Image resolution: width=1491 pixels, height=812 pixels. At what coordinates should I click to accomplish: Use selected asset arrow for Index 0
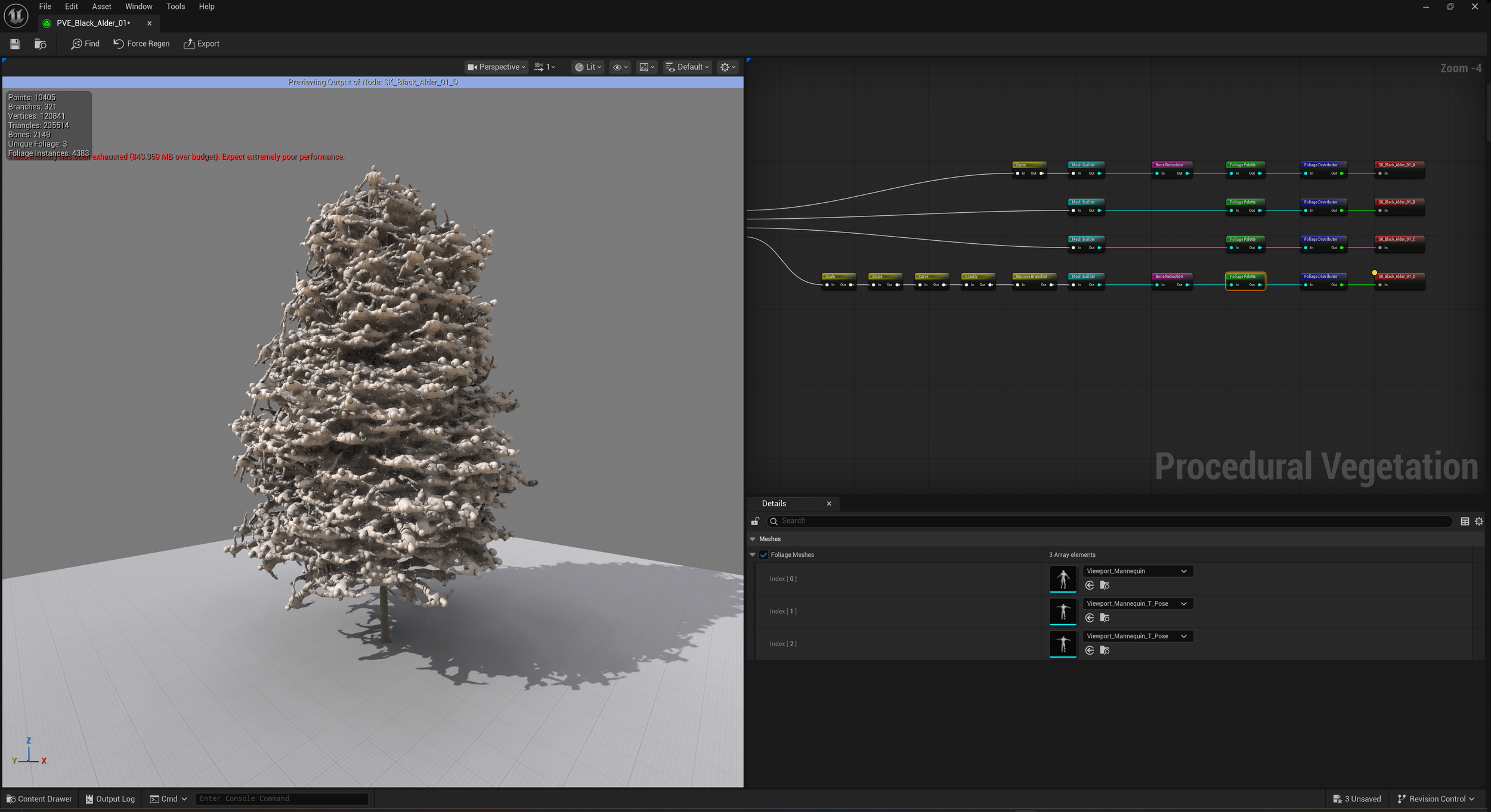coord(1089,585)
